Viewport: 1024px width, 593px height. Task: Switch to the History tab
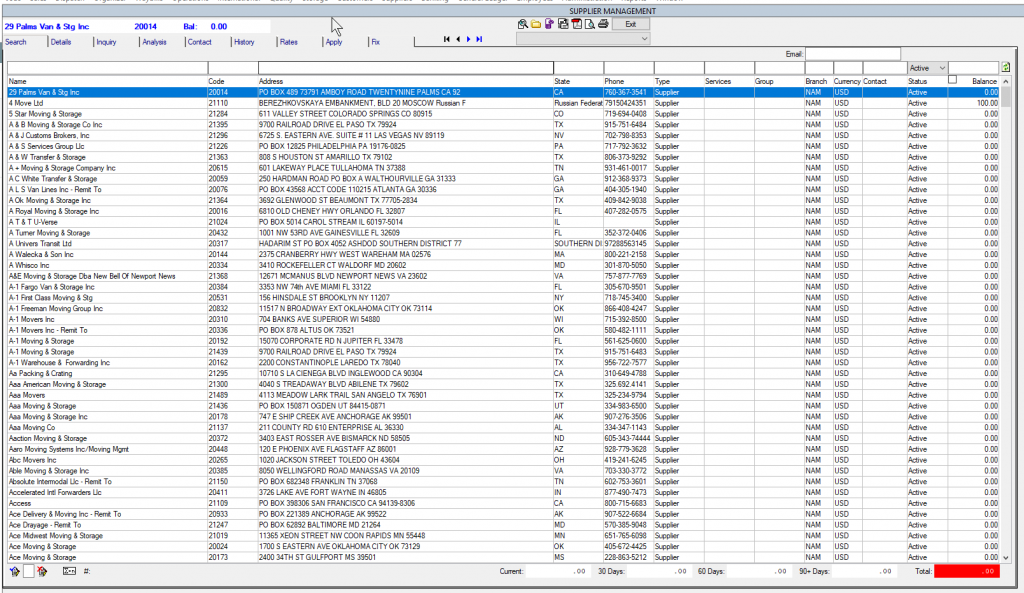(244, 42)
